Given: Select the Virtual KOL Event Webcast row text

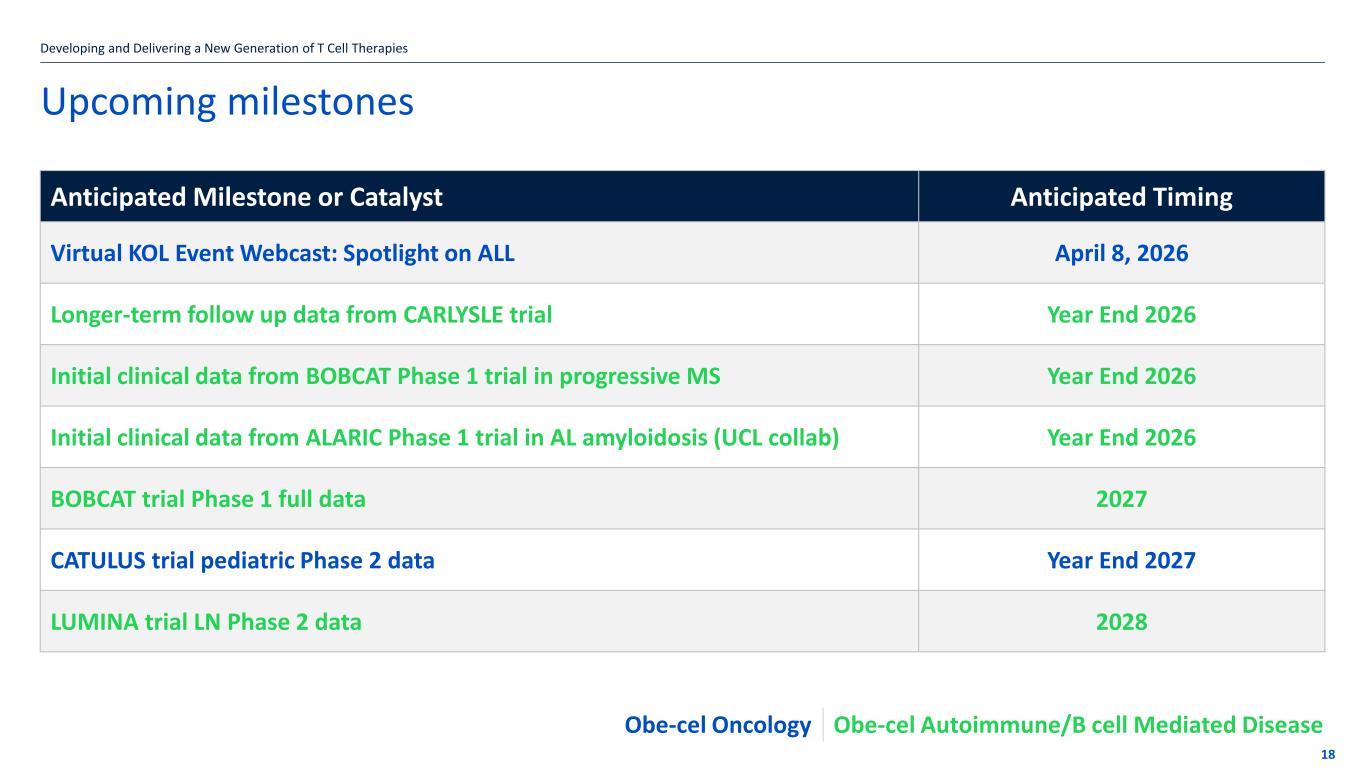Looking at the screenshot, I should pyautogui.click(x=283, y=254).
